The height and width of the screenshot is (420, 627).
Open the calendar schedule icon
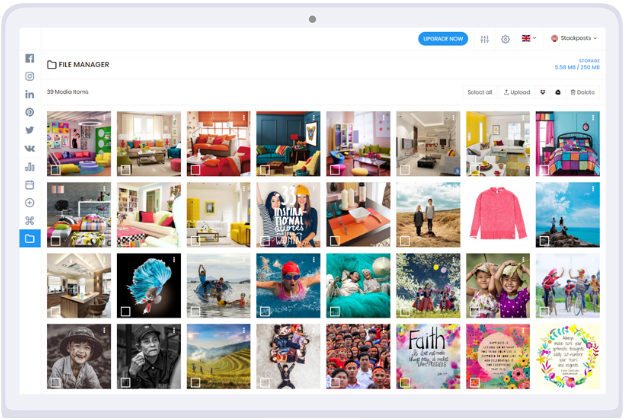point(30,185)
